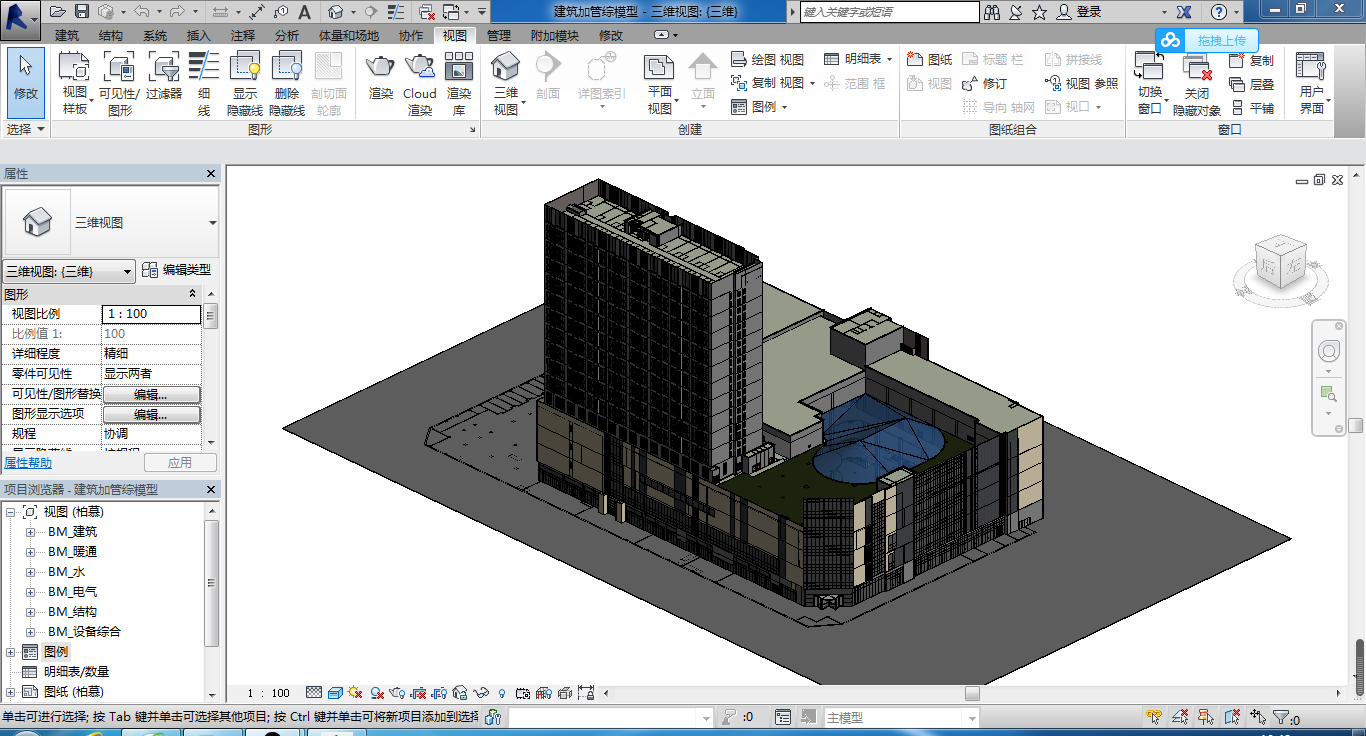Viewport: 1366px width, 736px height.
Task: Click the 拖拽上传 cloud upload button
Action: tap(1206, 41)
